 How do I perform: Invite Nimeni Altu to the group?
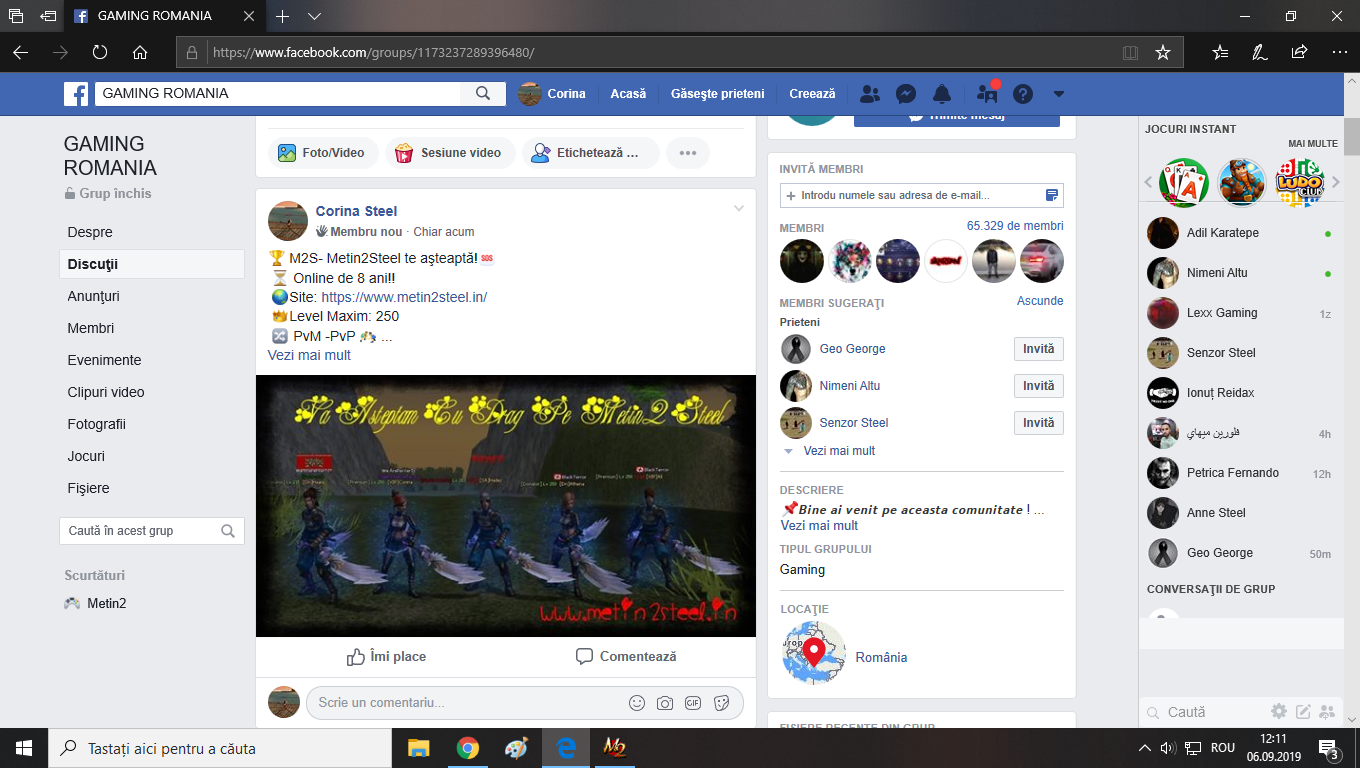tap(1039, 386)
